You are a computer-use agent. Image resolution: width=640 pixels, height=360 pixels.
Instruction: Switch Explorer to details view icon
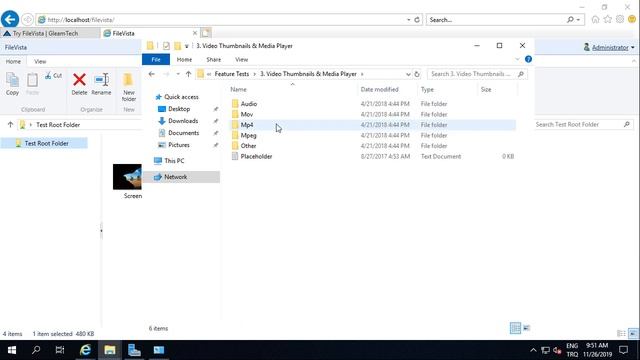pos(515,328)
